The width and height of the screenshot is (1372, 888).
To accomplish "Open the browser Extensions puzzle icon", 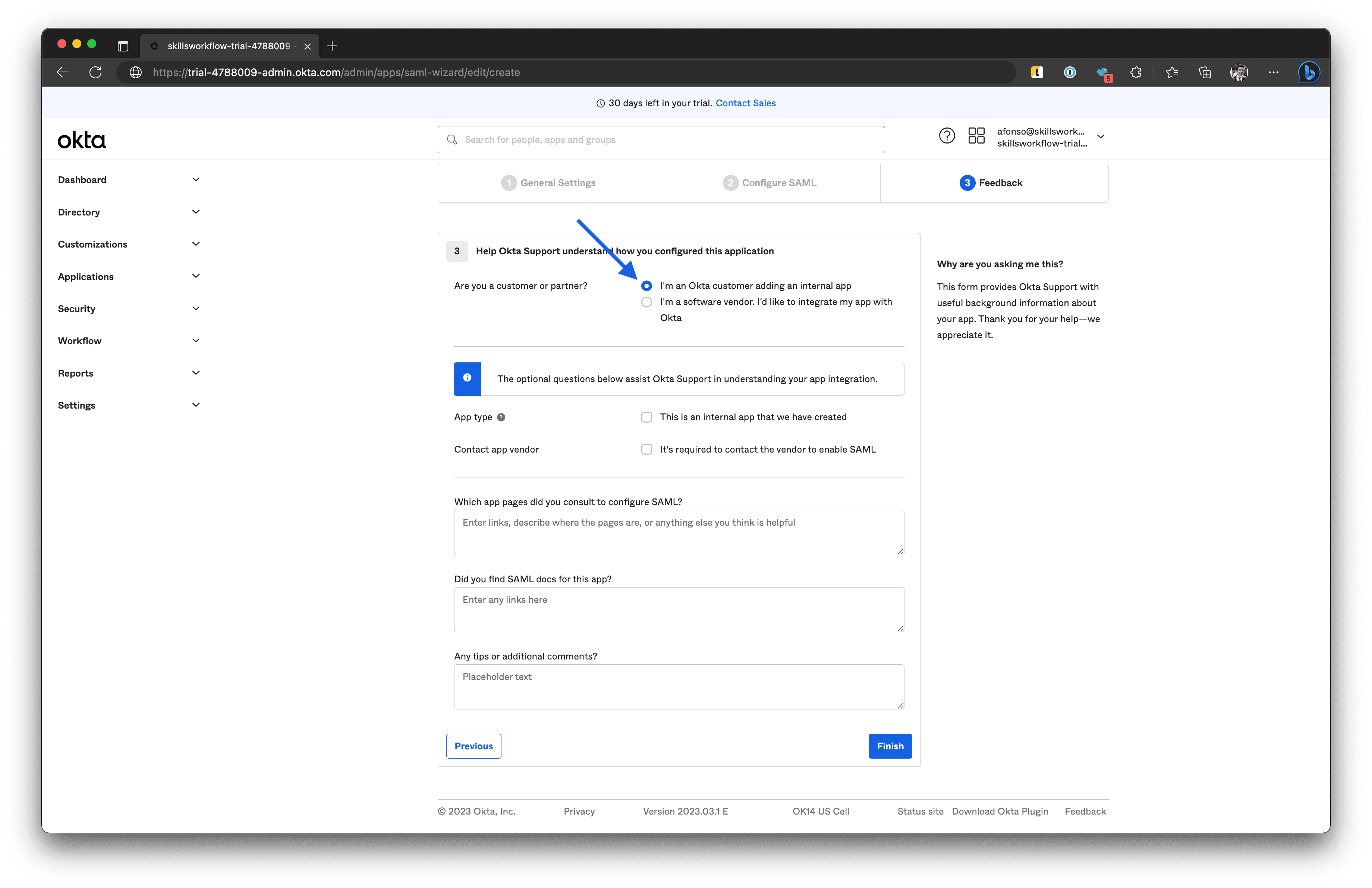I will [1136, 72].
